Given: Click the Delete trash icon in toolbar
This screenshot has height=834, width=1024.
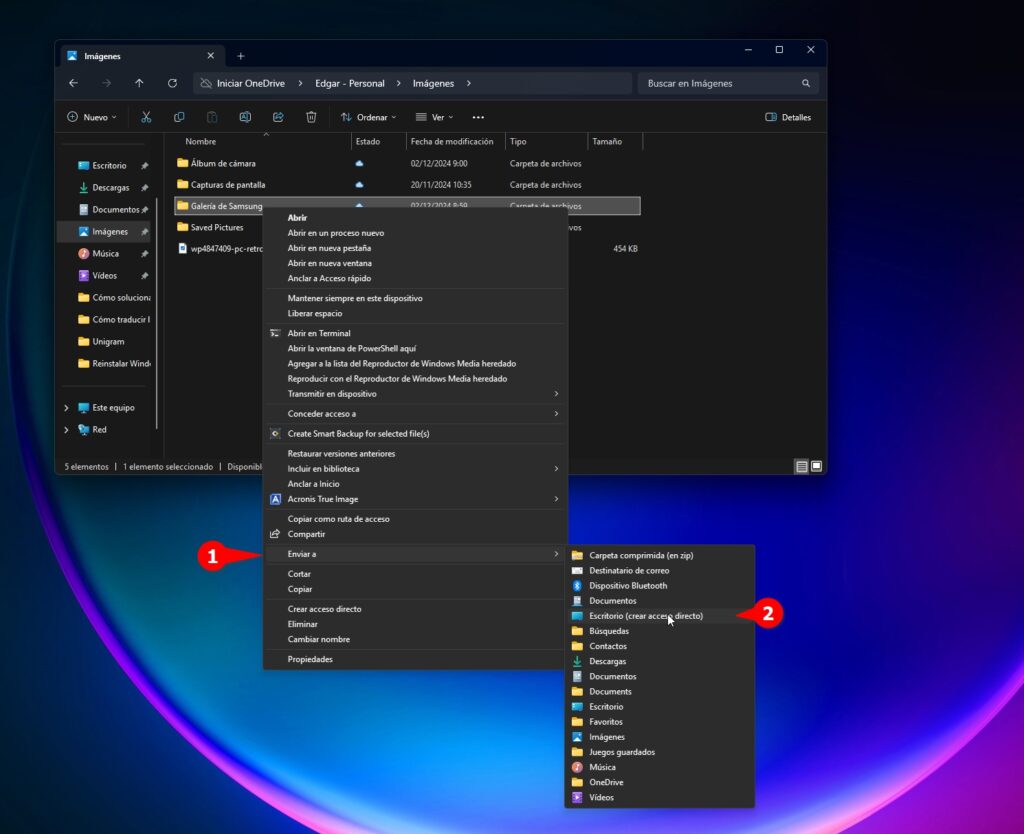Looking at the screenshot, I should (x=311, y=117).
